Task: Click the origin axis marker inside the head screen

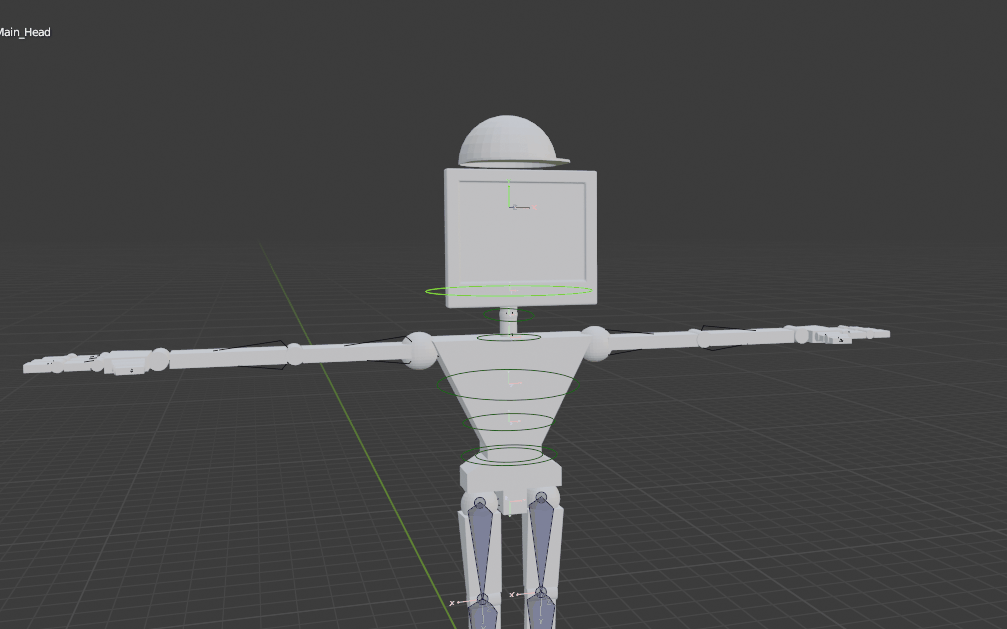Action: pyautogui.click(x=511, y=207)
